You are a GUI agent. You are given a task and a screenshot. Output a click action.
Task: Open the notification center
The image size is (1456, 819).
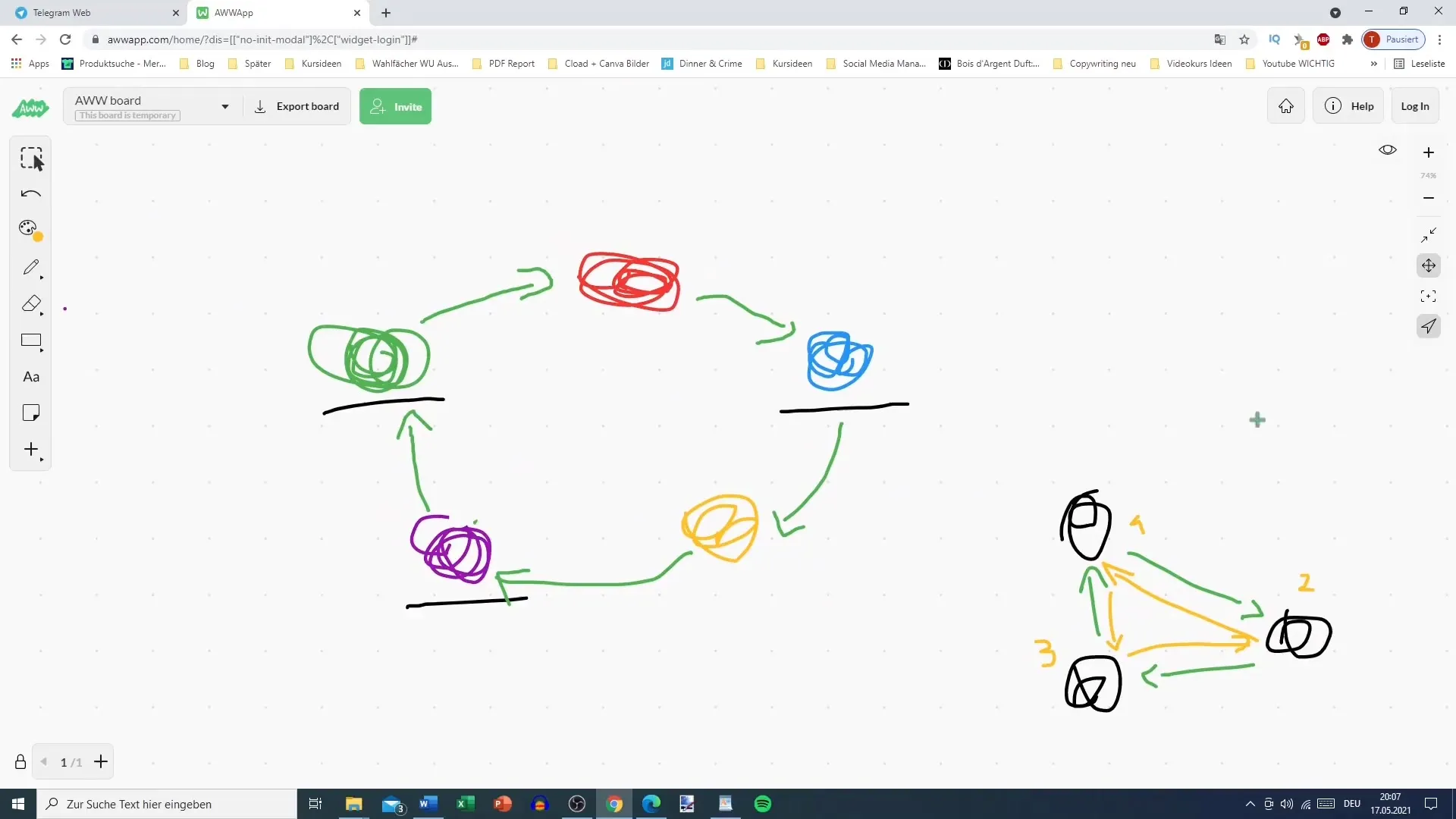pyautogui.click(x=1431, y=804)
